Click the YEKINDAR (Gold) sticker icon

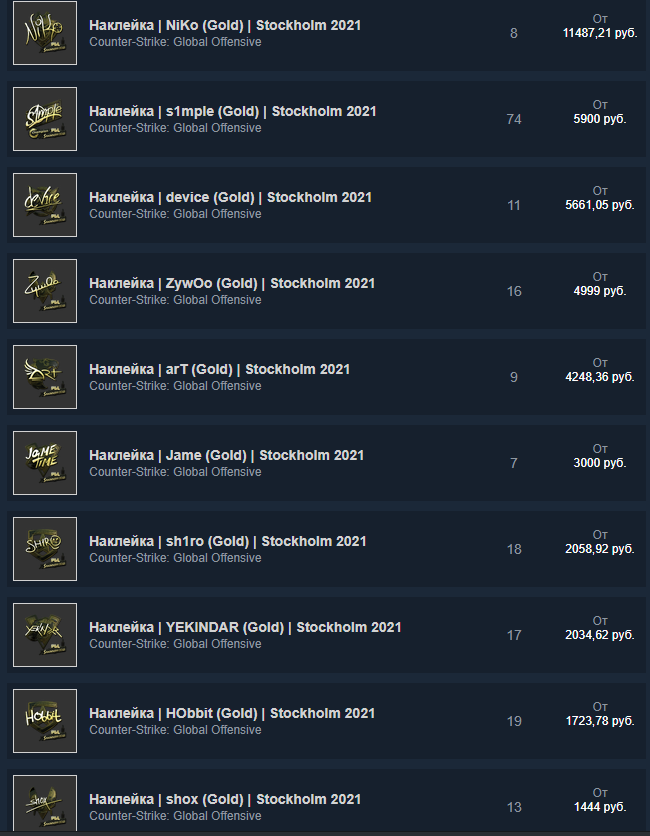point(45,635)
